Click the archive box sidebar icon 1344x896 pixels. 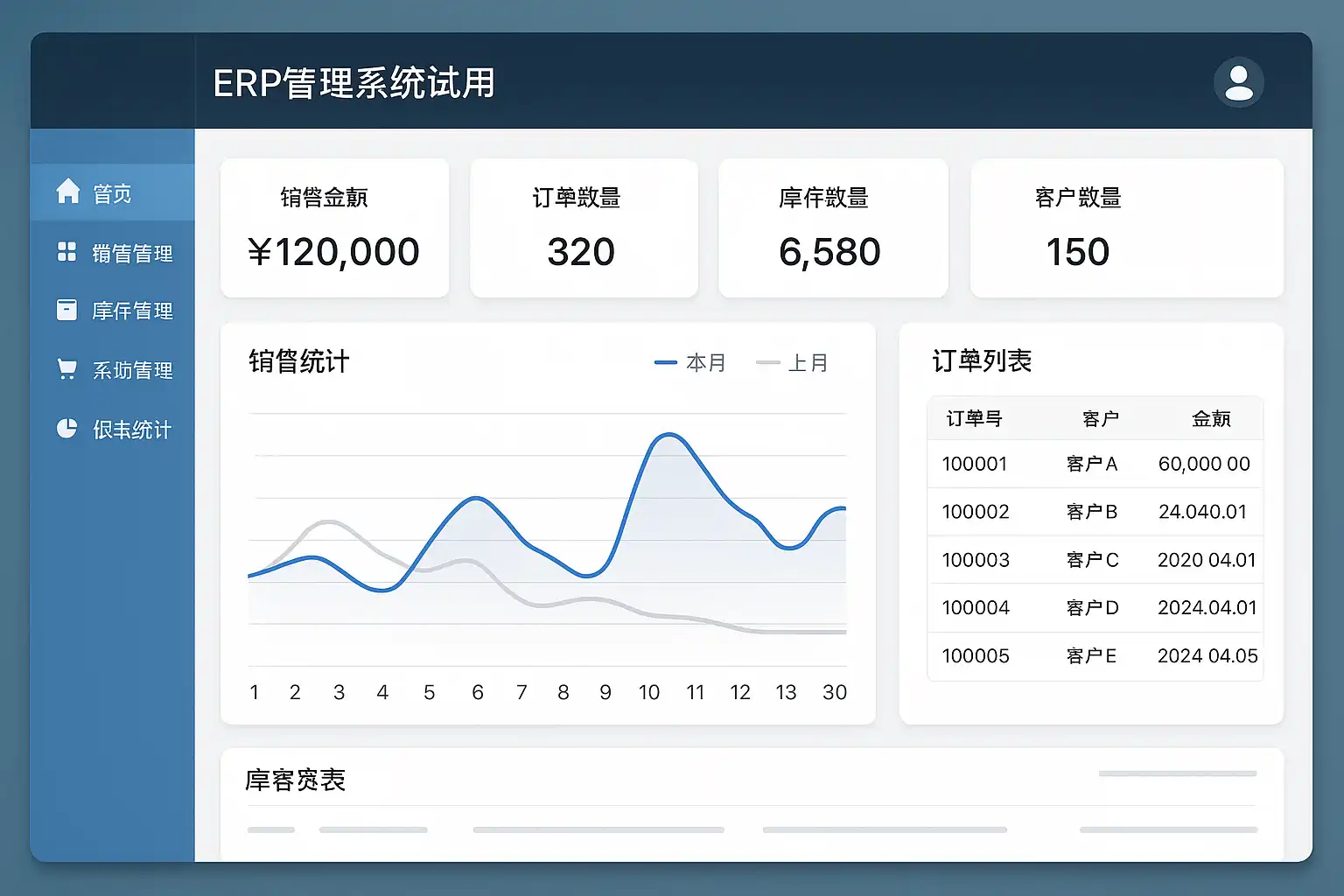tap(66, 310)
